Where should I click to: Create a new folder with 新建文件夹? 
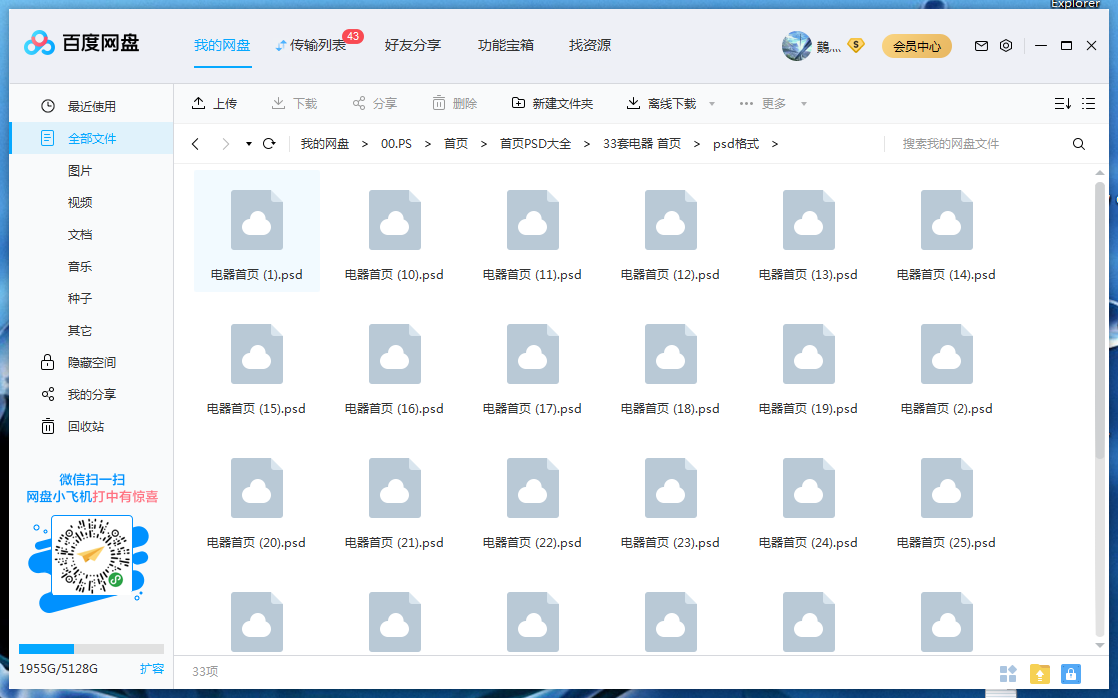tap(552, 103)
